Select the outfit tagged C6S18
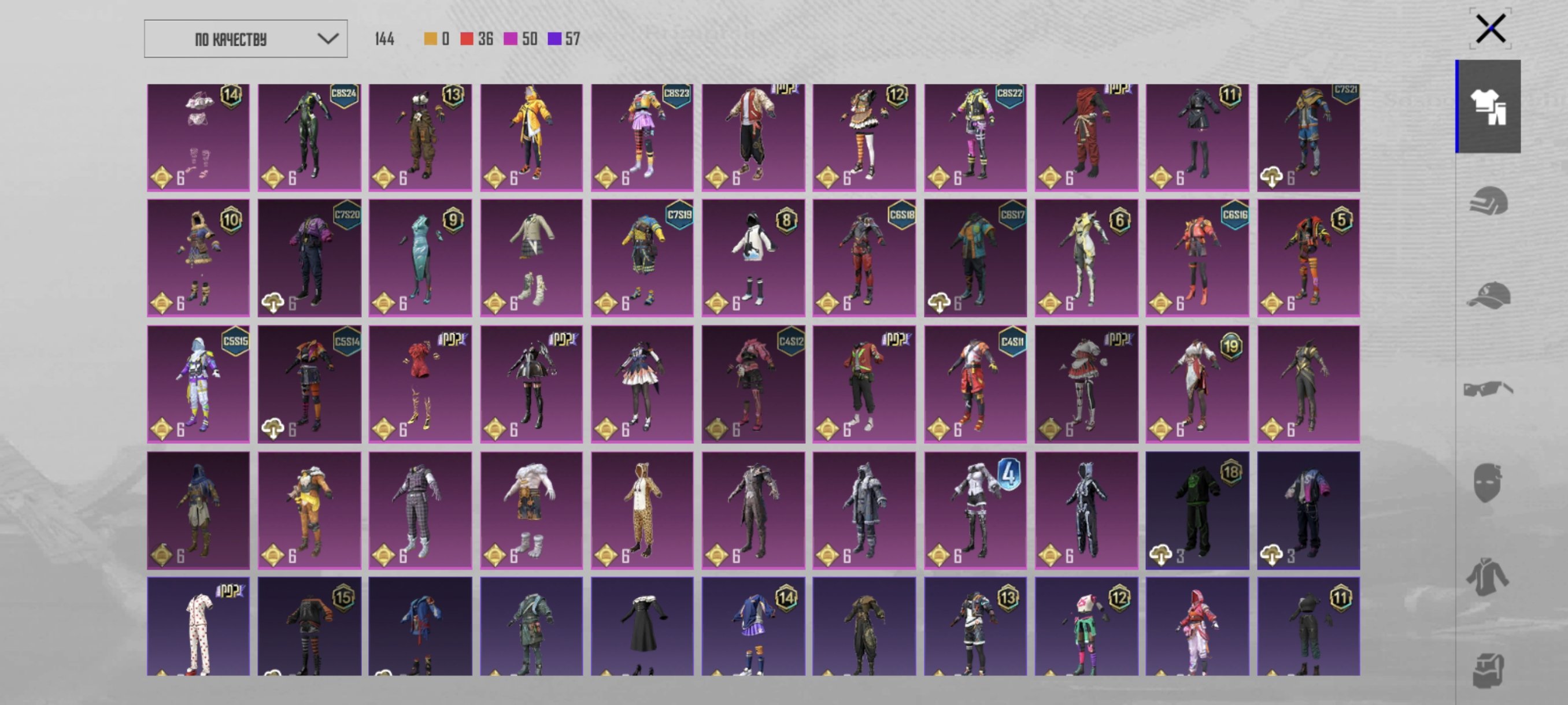 coord(864,258)
